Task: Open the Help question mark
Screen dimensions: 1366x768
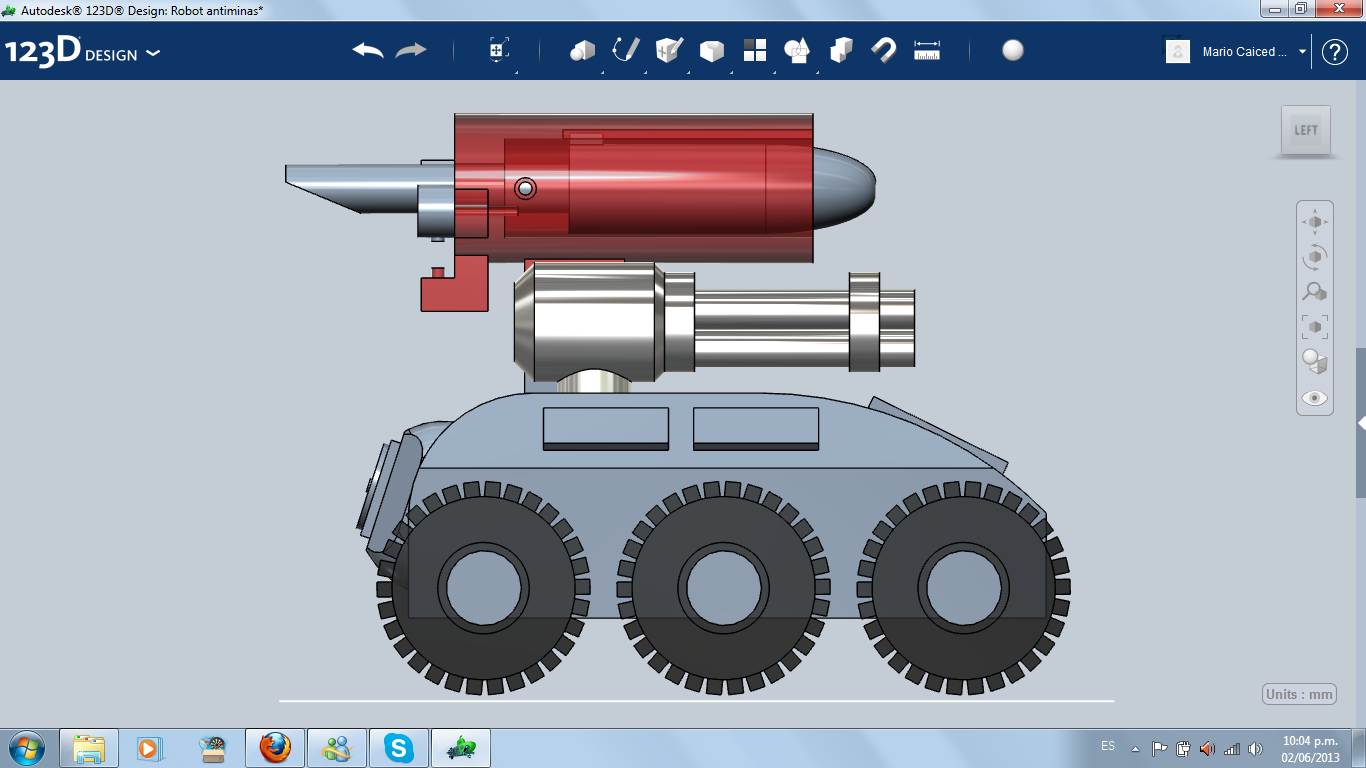Action: [1335, 52]
